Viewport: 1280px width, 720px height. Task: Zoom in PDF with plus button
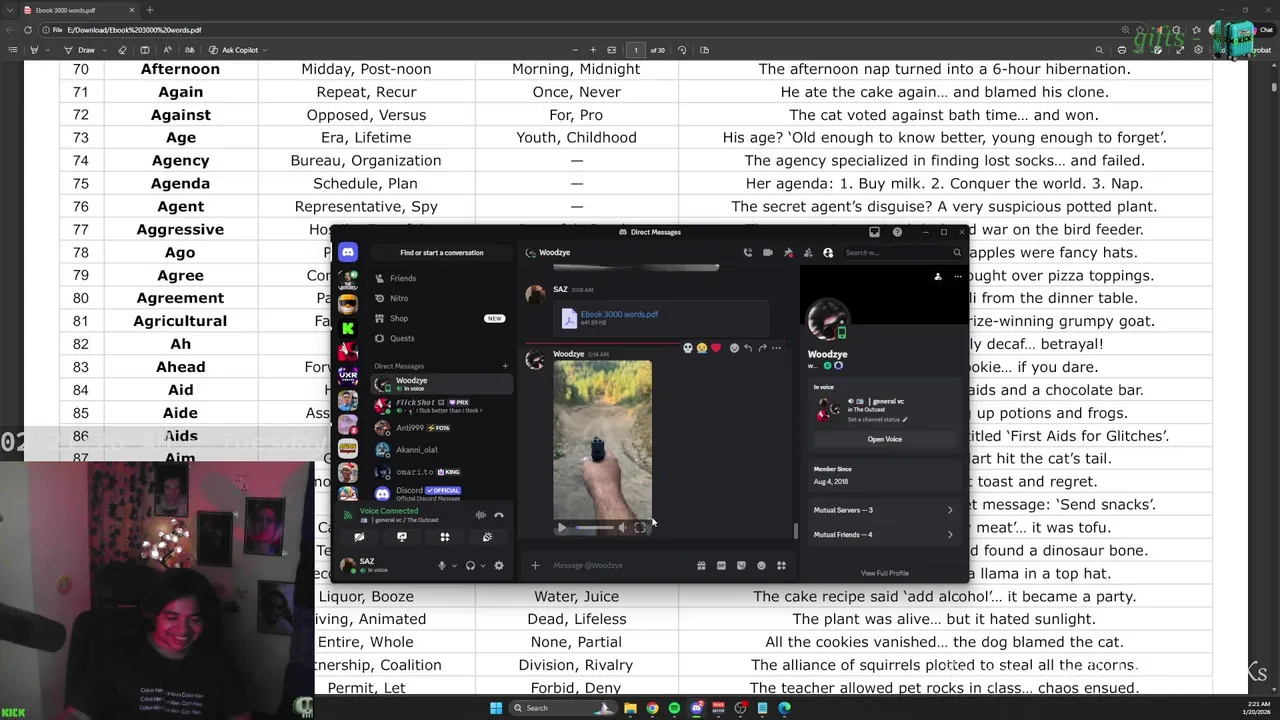coord(593,50)
